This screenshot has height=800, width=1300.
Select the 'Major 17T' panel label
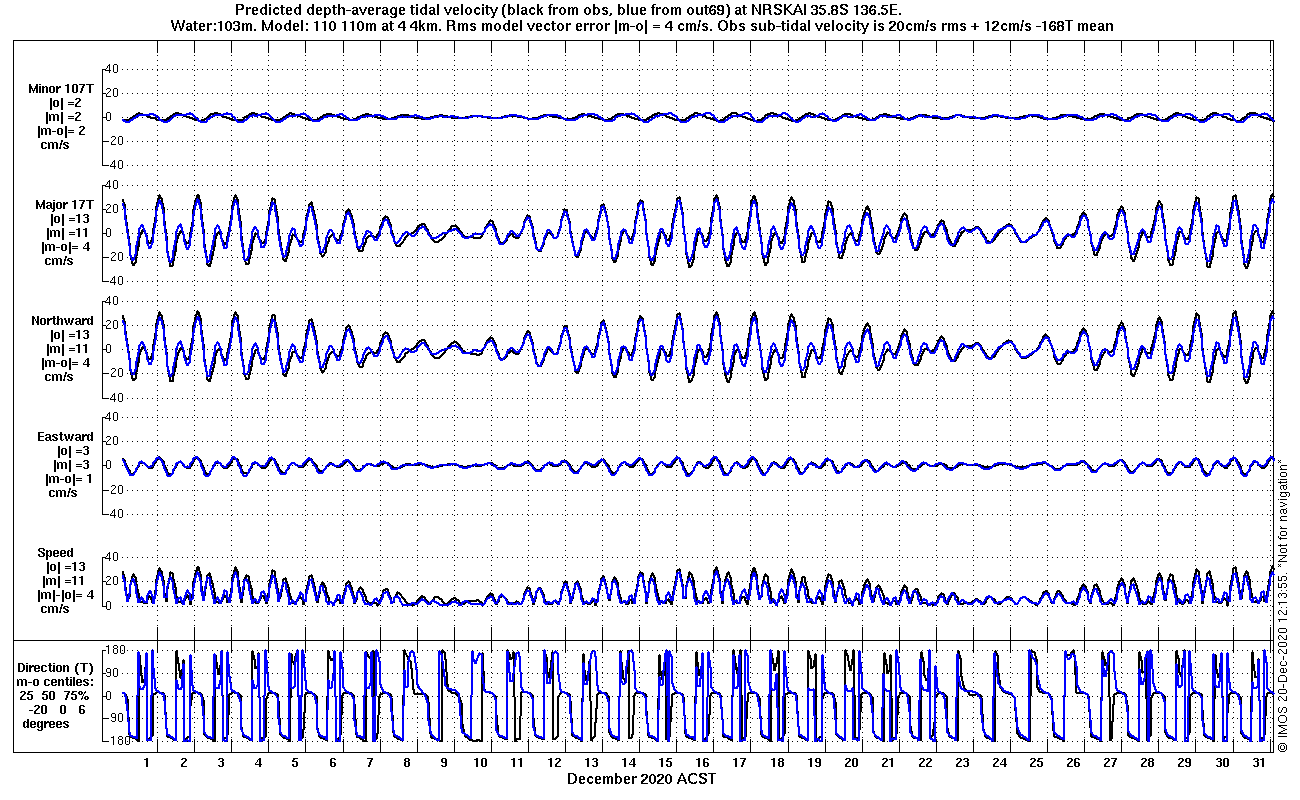coord(63,205)
